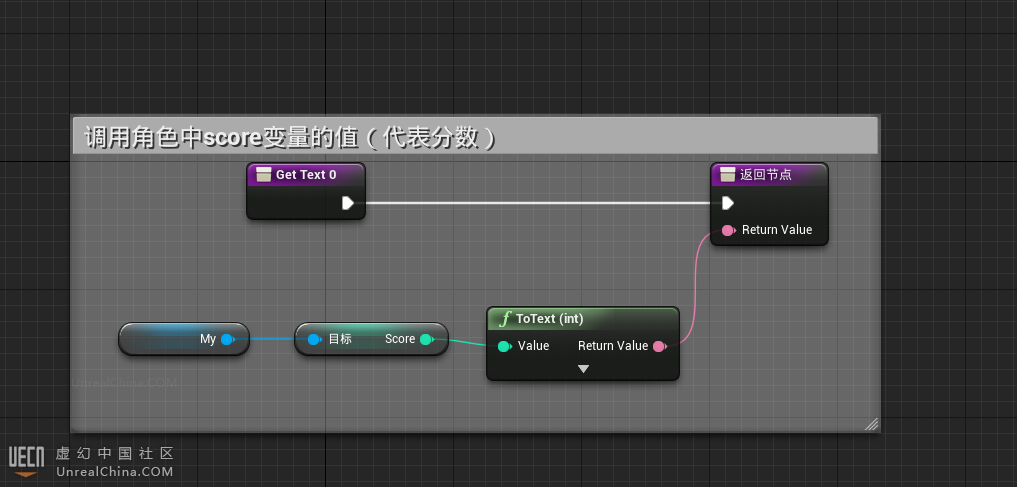Click the blue 目标 input pin
This screenshot has height=487, width=1017.
point(314,339)
